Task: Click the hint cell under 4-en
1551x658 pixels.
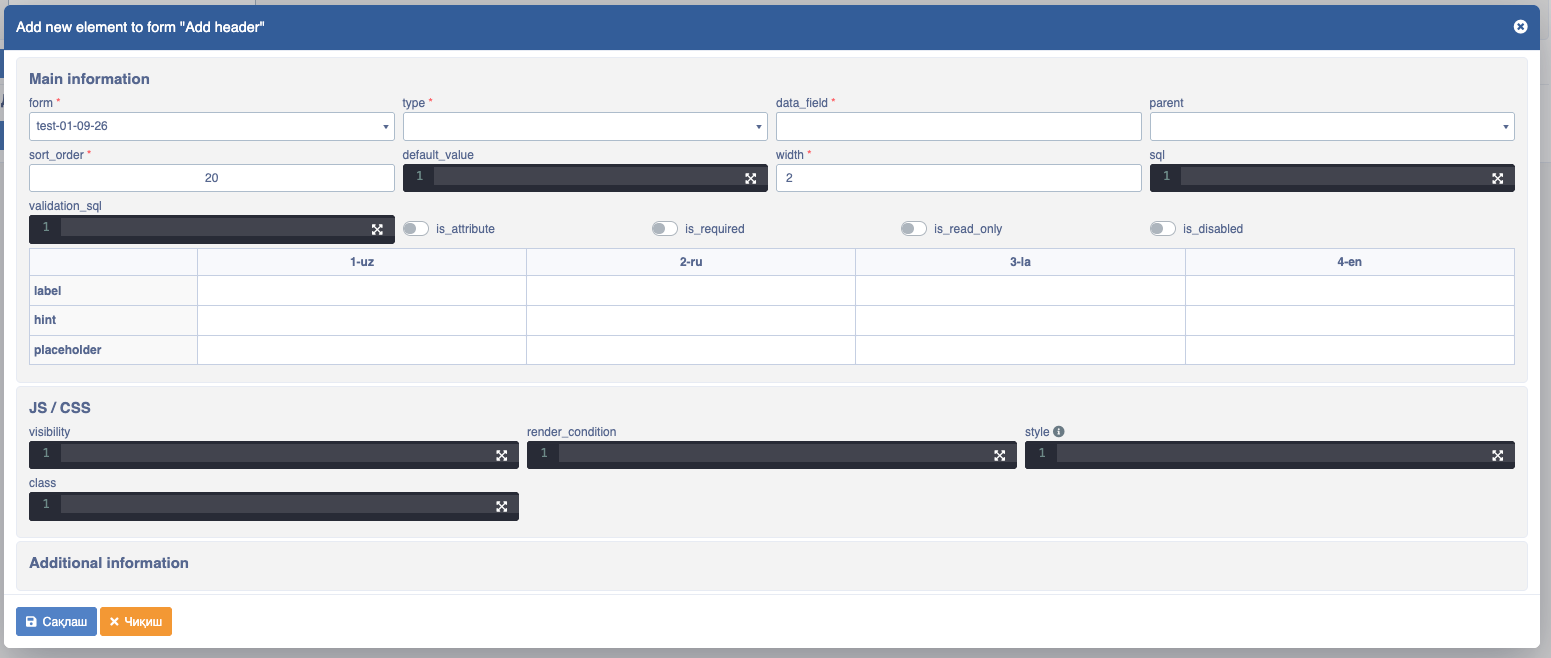Action: [1350, 321]
